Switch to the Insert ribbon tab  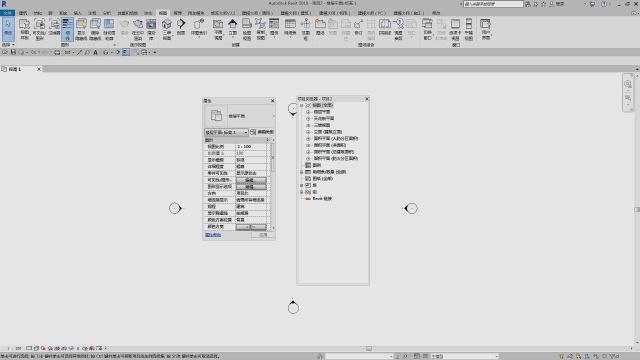[x=77, y=13]
